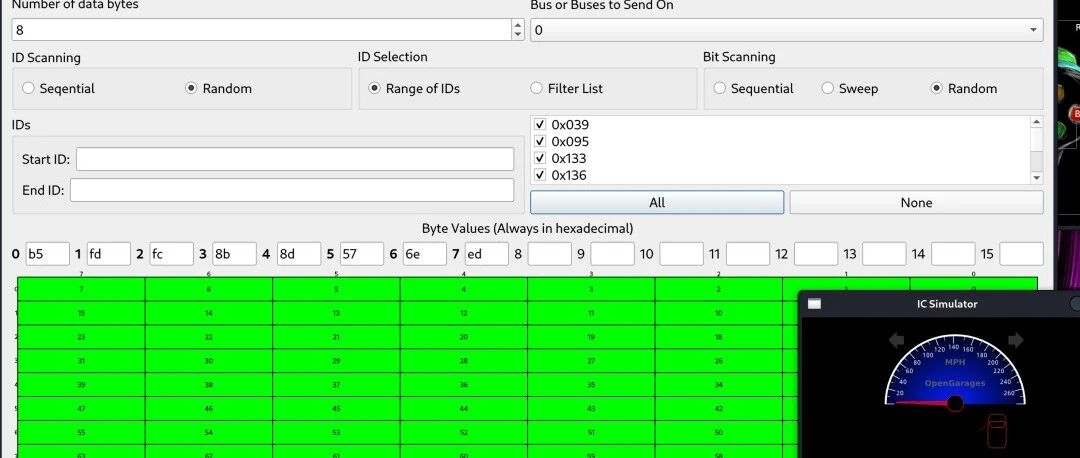This screenshot has width=1080, height=458.
Task: Toggle green bit cell 6 in the grid
Action: 209,289
